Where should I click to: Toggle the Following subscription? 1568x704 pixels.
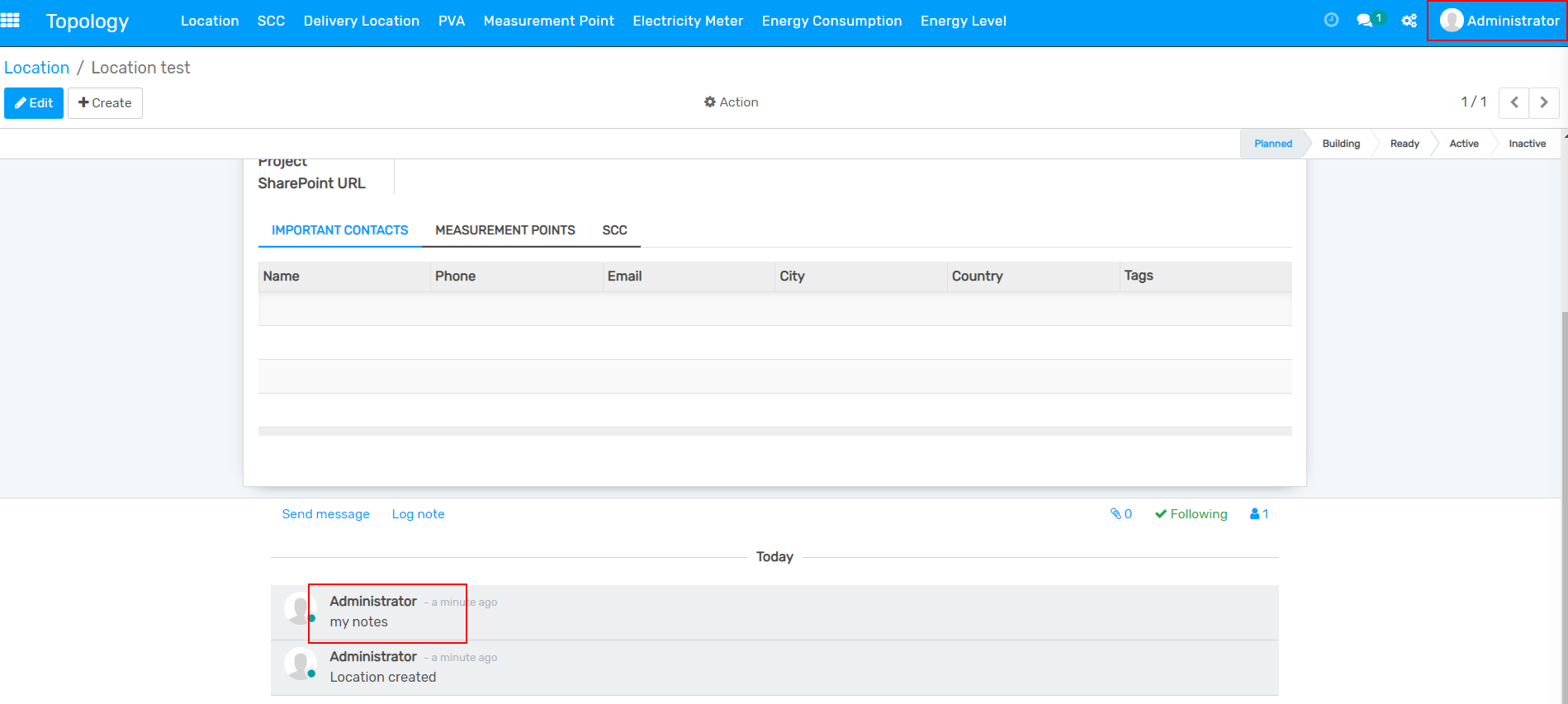[1191, 514]
